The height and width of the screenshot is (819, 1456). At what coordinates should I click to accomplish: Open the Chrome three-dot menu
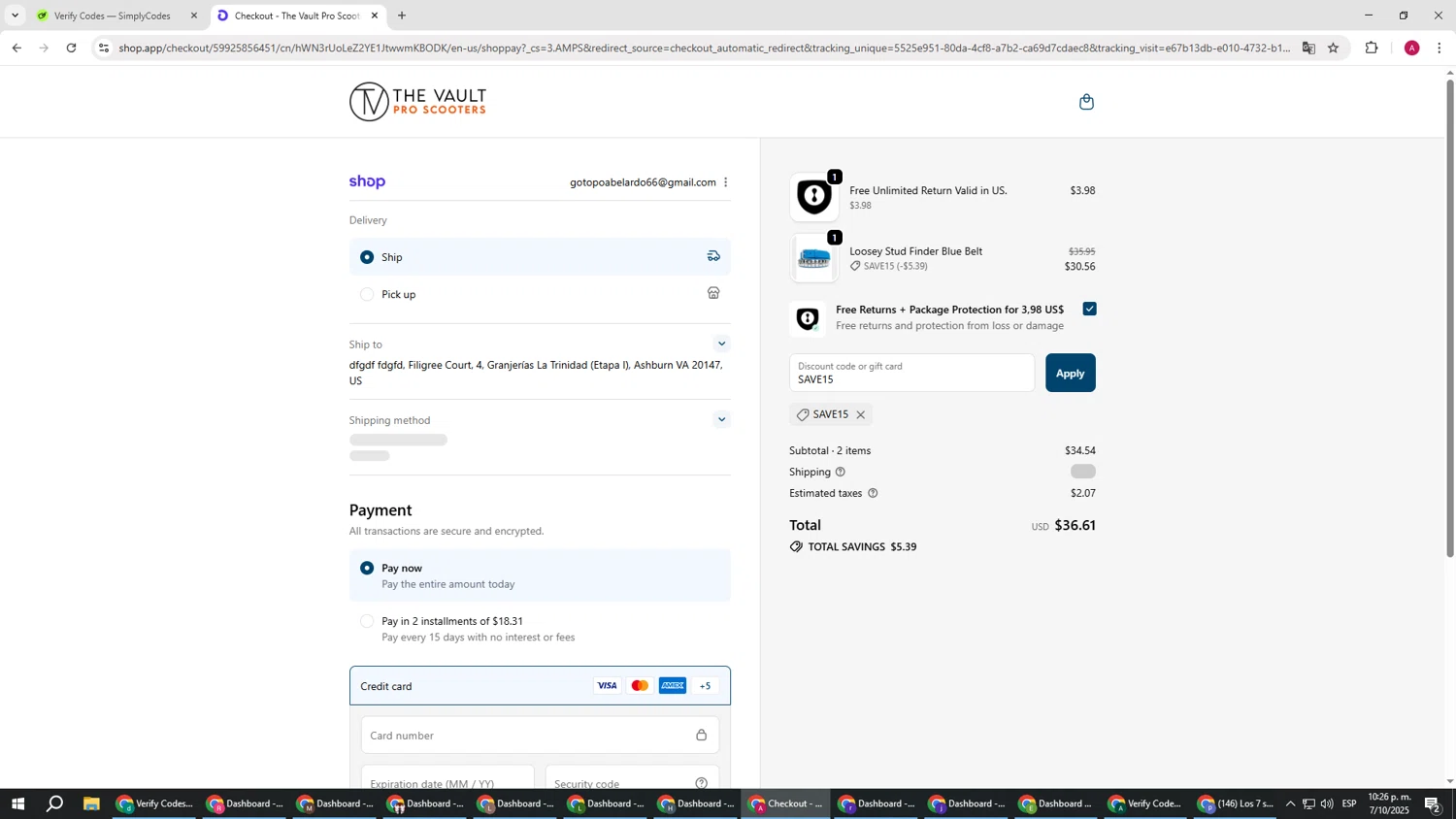1439,48
